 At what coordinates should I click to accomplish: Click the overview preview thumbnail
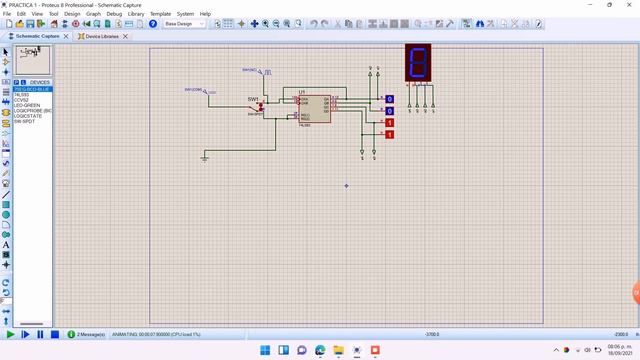[33, 60]
